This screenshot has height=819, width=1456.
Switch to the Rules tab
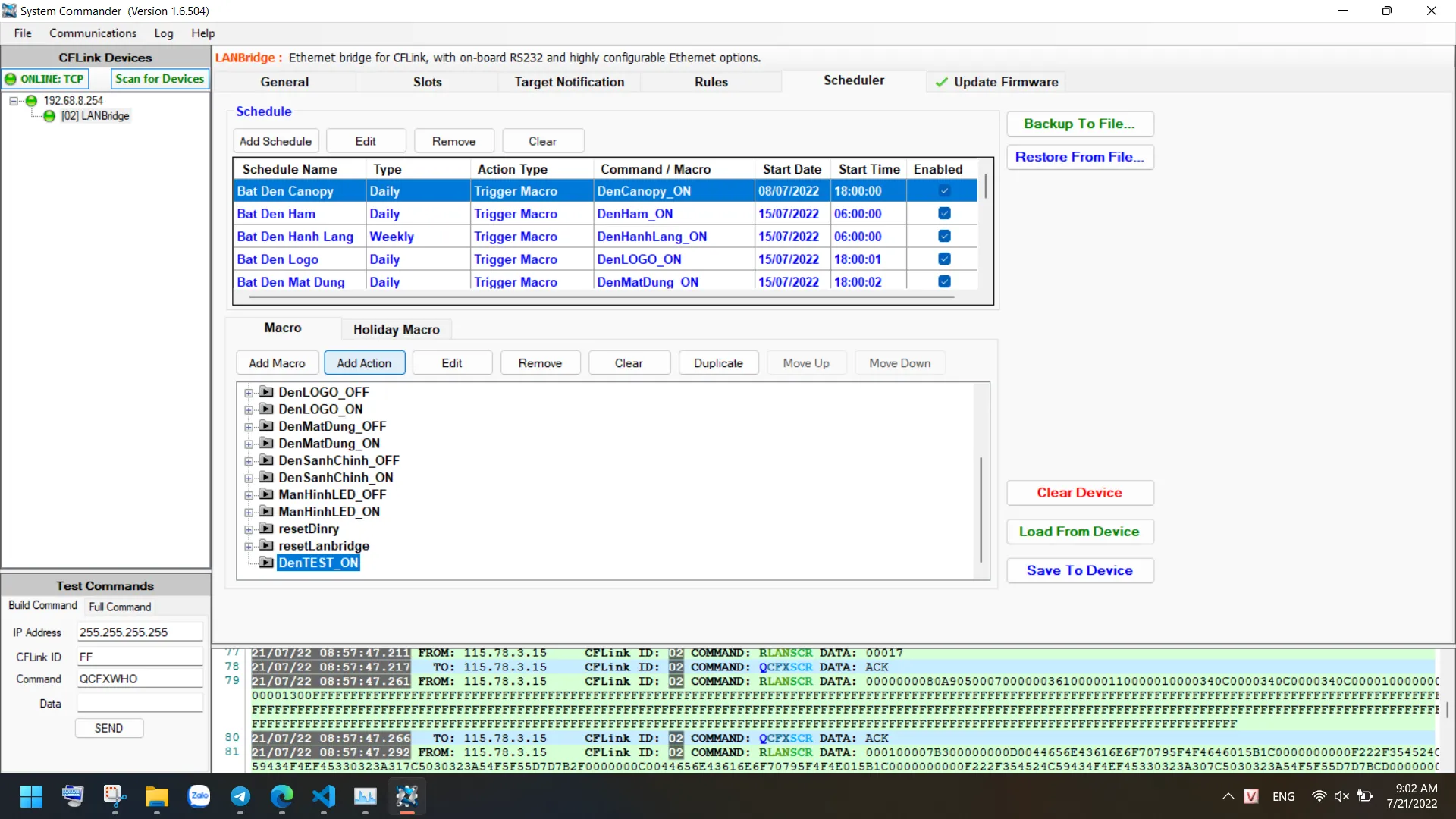tap(711, 82)
